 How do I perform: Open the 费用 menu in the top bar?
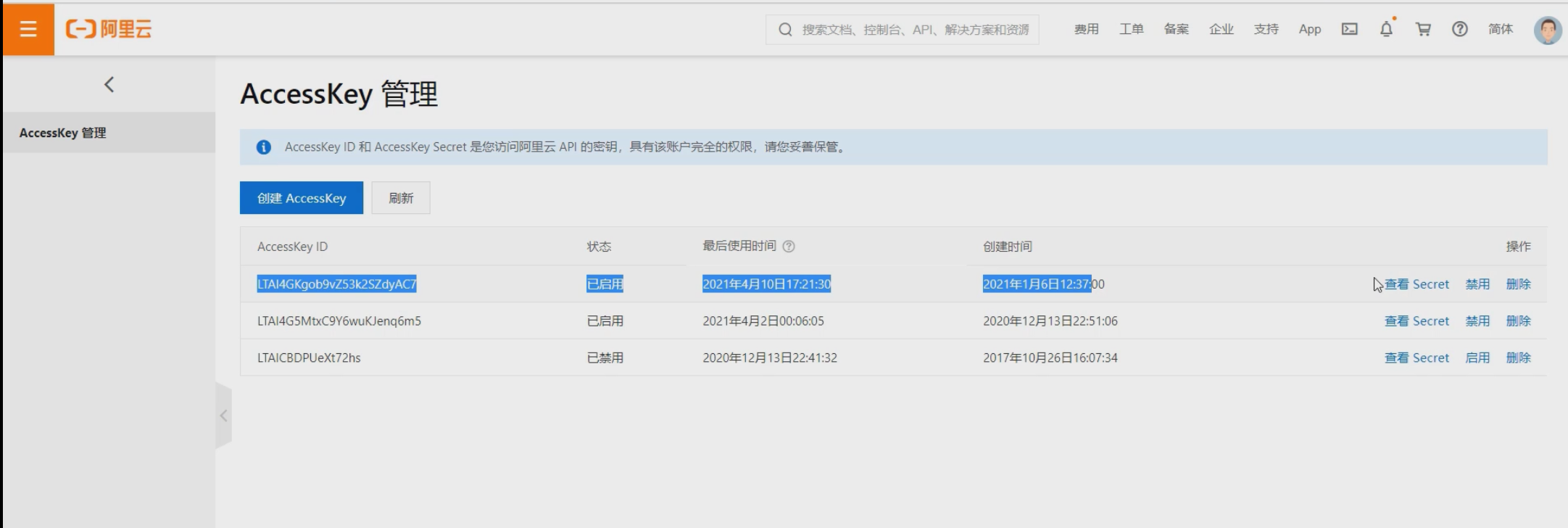coord(1086,29)
